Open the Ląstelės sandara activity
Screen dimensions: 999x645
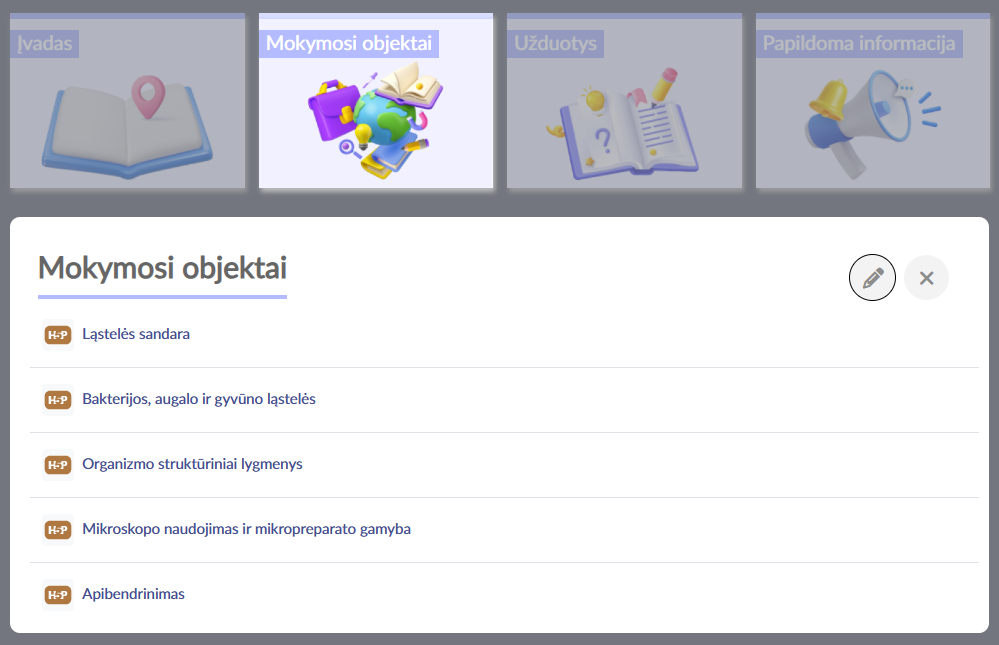pos(136,334)
